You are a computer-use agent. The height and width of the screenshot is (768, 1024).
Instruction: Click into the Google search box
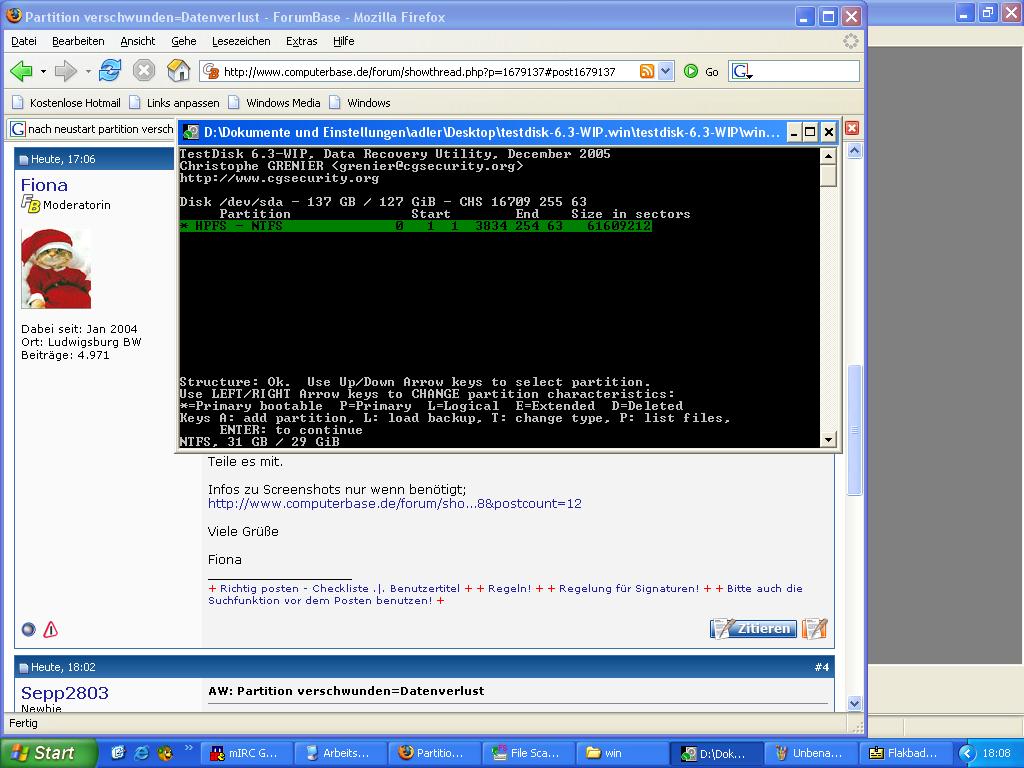pyautogui.click(x=806, y=71)
